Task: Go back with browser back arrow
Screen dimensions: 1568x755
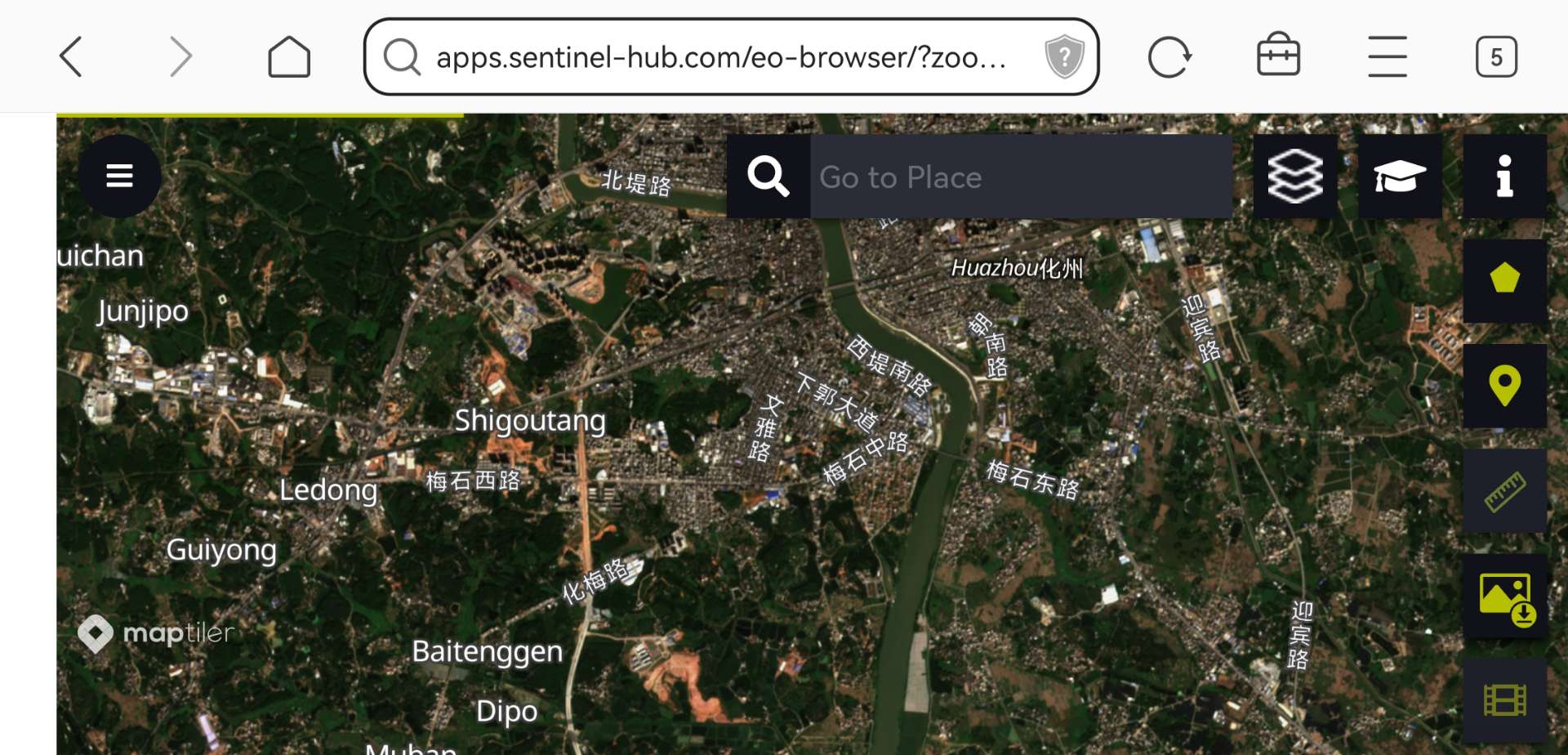Action: [x=71, y=57]
